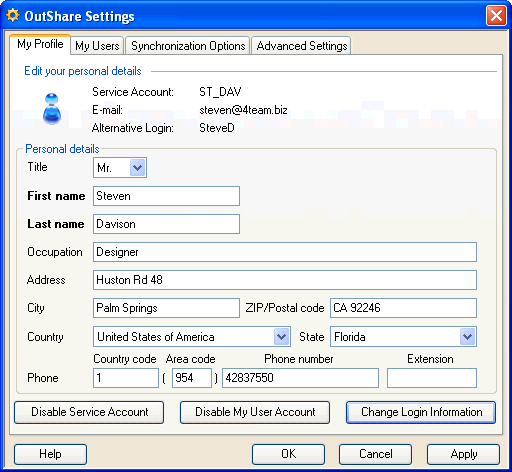This screenshot has height=472, width=512.
Task: Confirm settings with OK button
Action: pyautogui.click(x=288, y=454)
